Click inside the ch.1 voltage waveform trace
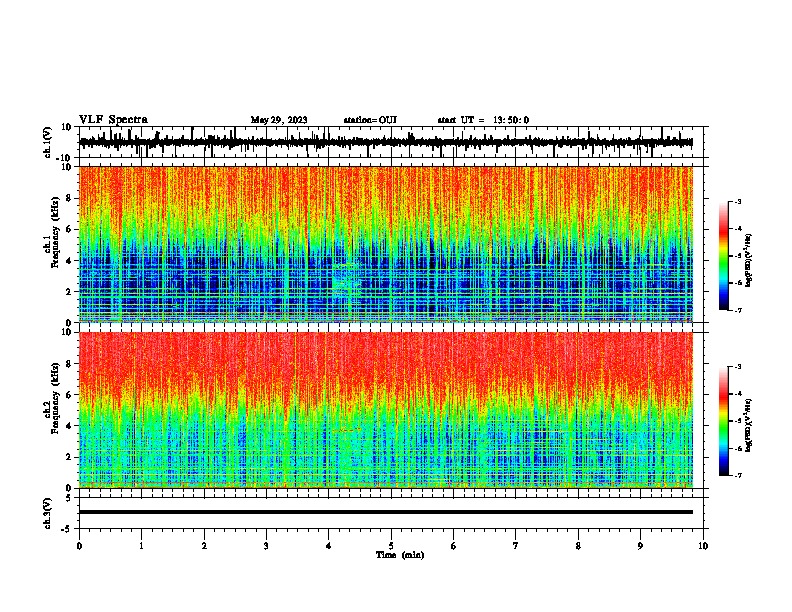 click(386, 143)
